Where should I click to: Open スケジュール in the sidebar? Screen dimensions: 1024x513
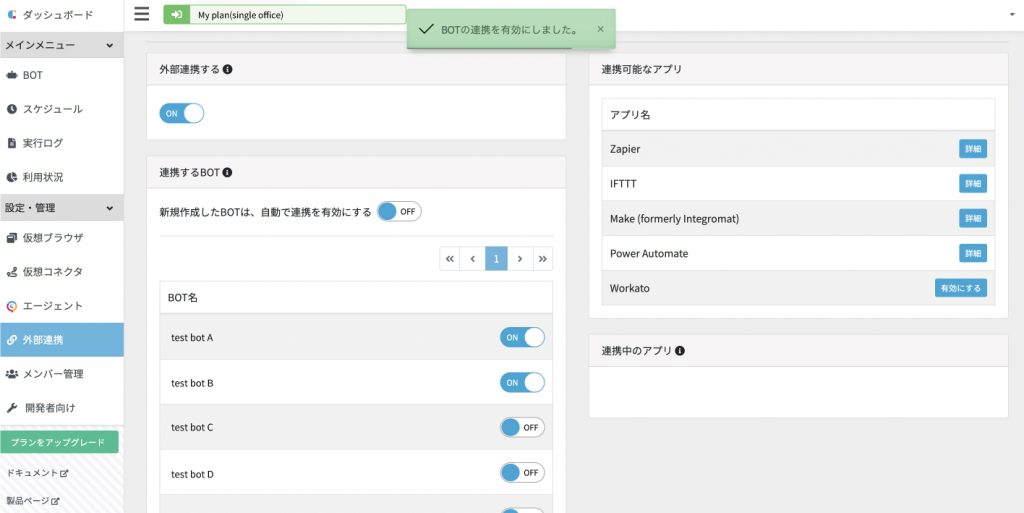[52, 109]
